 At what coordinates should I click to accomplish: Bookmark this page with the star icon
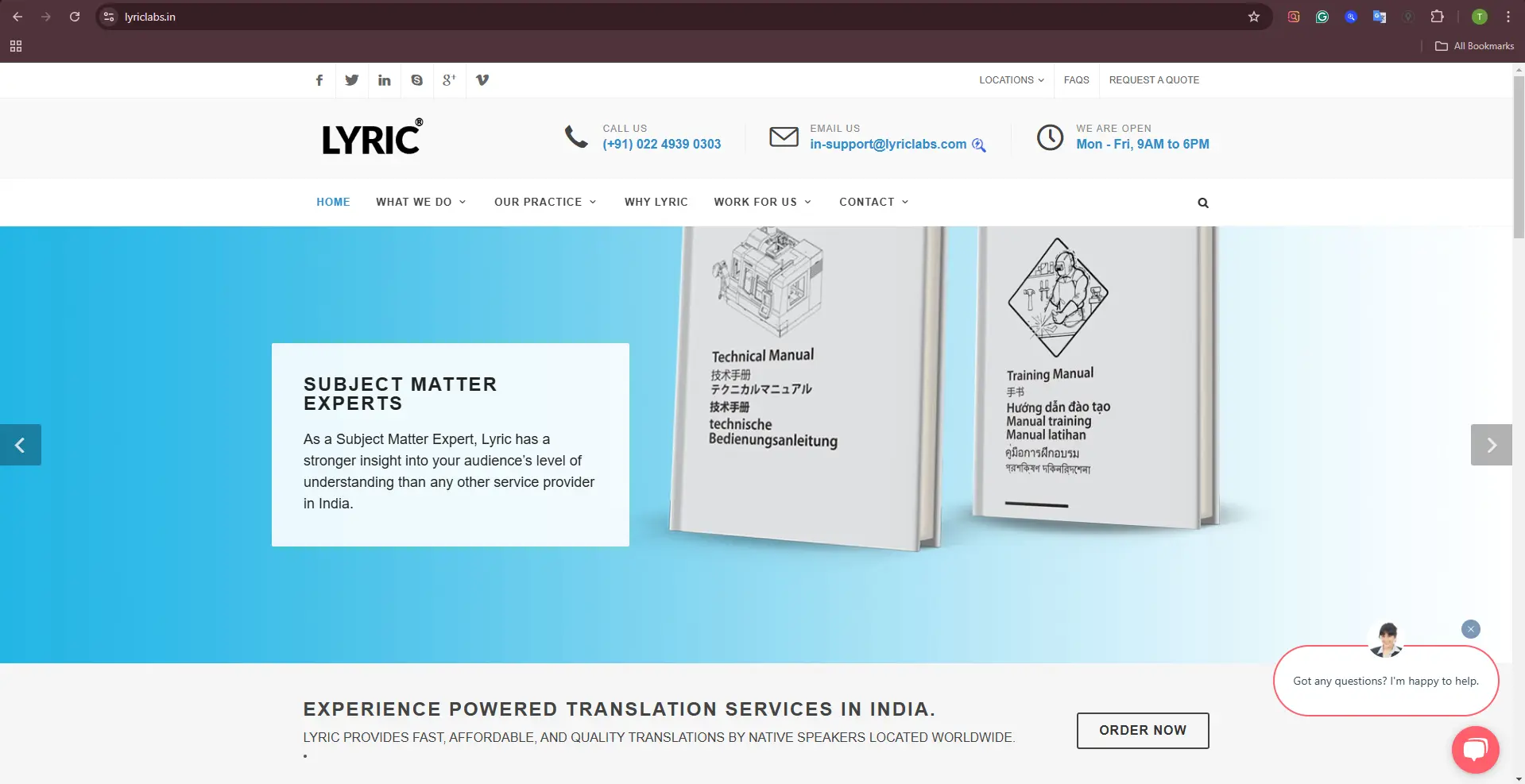1254,17
